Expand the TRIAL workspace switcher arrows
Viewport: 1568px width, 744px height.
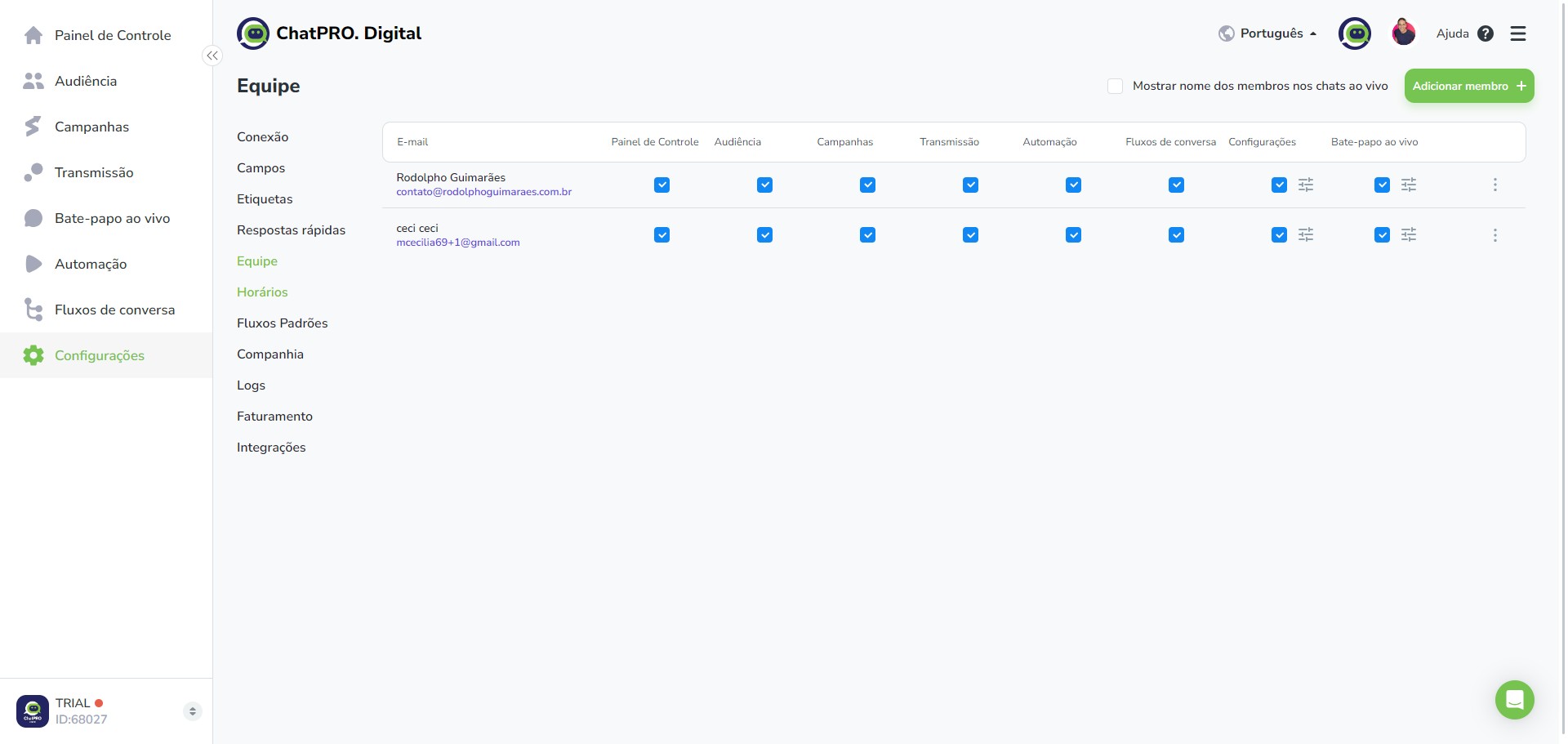point(193,711)
